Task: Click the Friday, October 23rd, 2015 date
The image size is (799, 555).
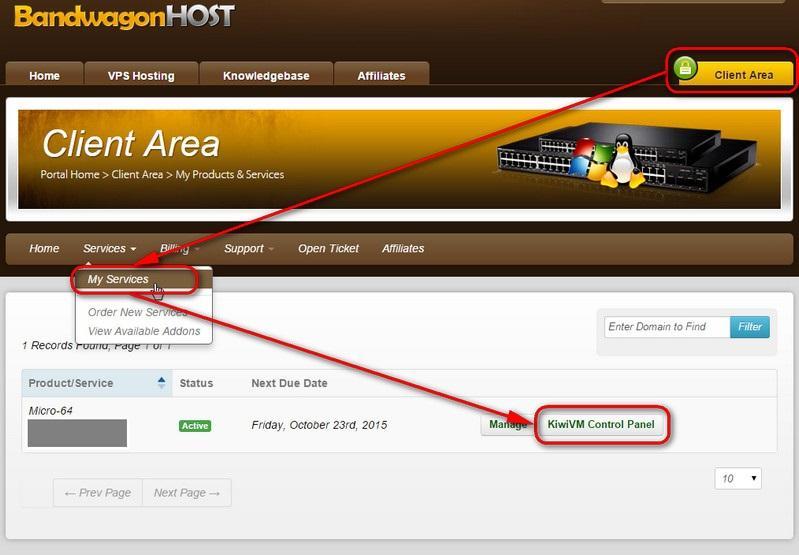Action: (319, 425)
